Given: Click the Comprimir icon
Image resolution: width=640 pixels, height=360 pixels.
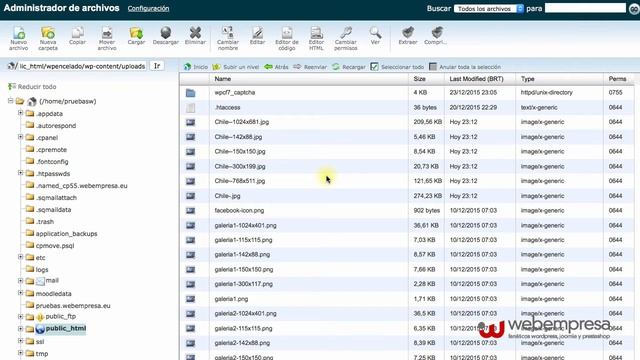Looking at the screenshot, I should [x=436, y=36].
